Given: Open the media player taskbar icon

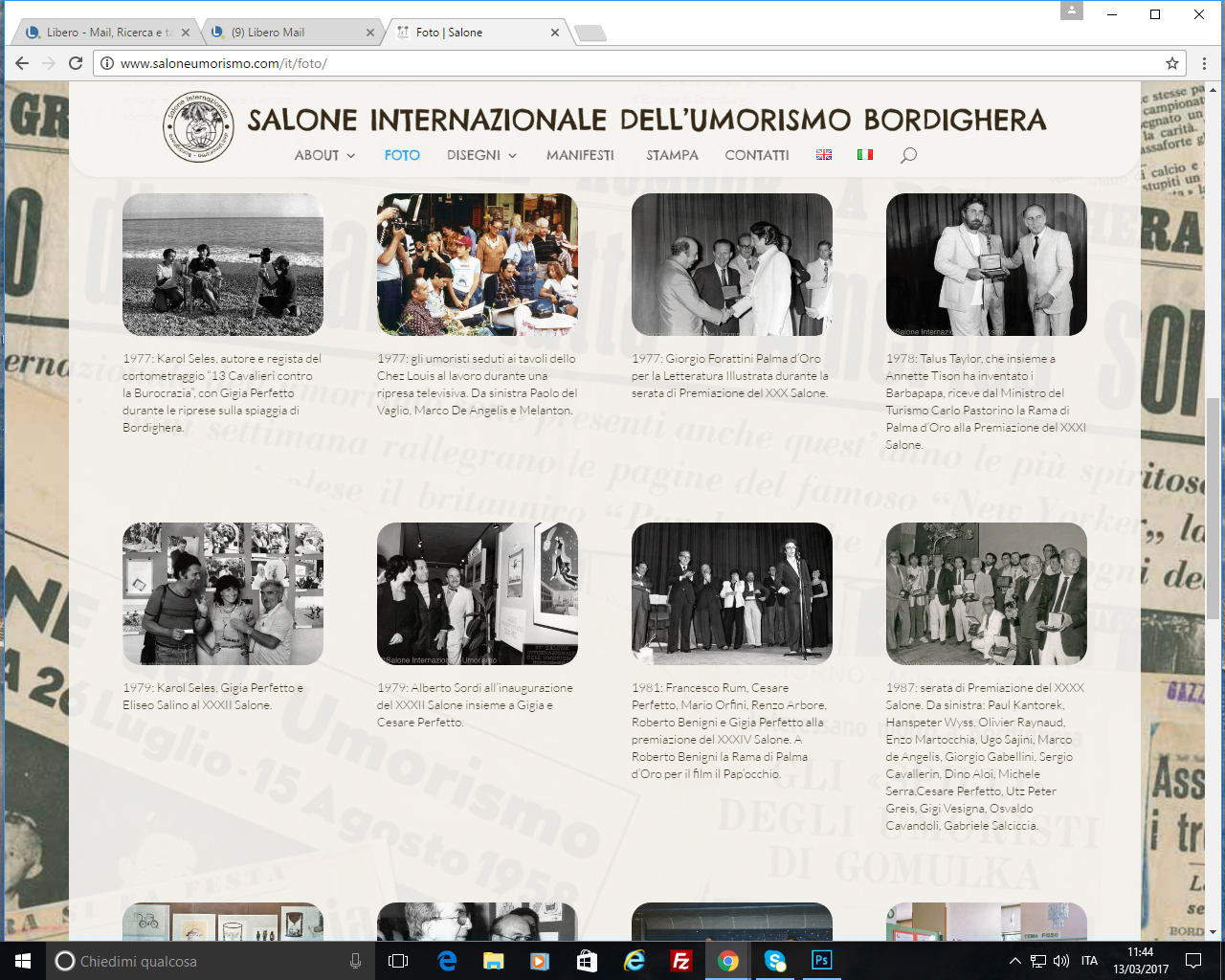Looking at the screenshot, I should pos(540,961).
